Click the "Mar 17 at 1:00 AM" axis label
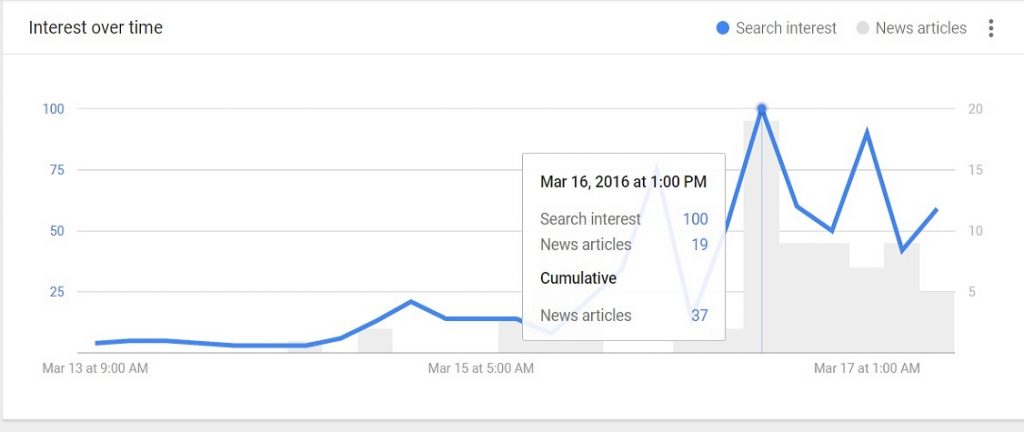Viewport: 1024px width, 432px height. (867, 369)
